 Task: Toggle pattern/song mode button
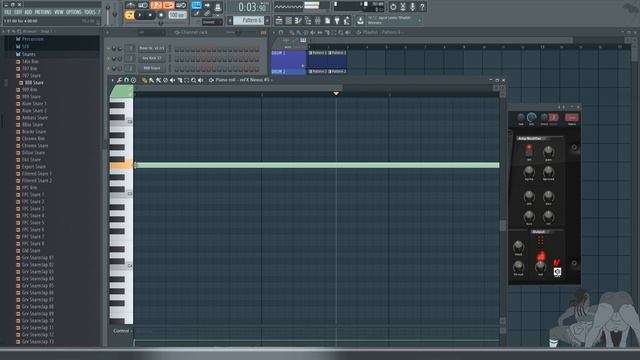click(129, 16)
